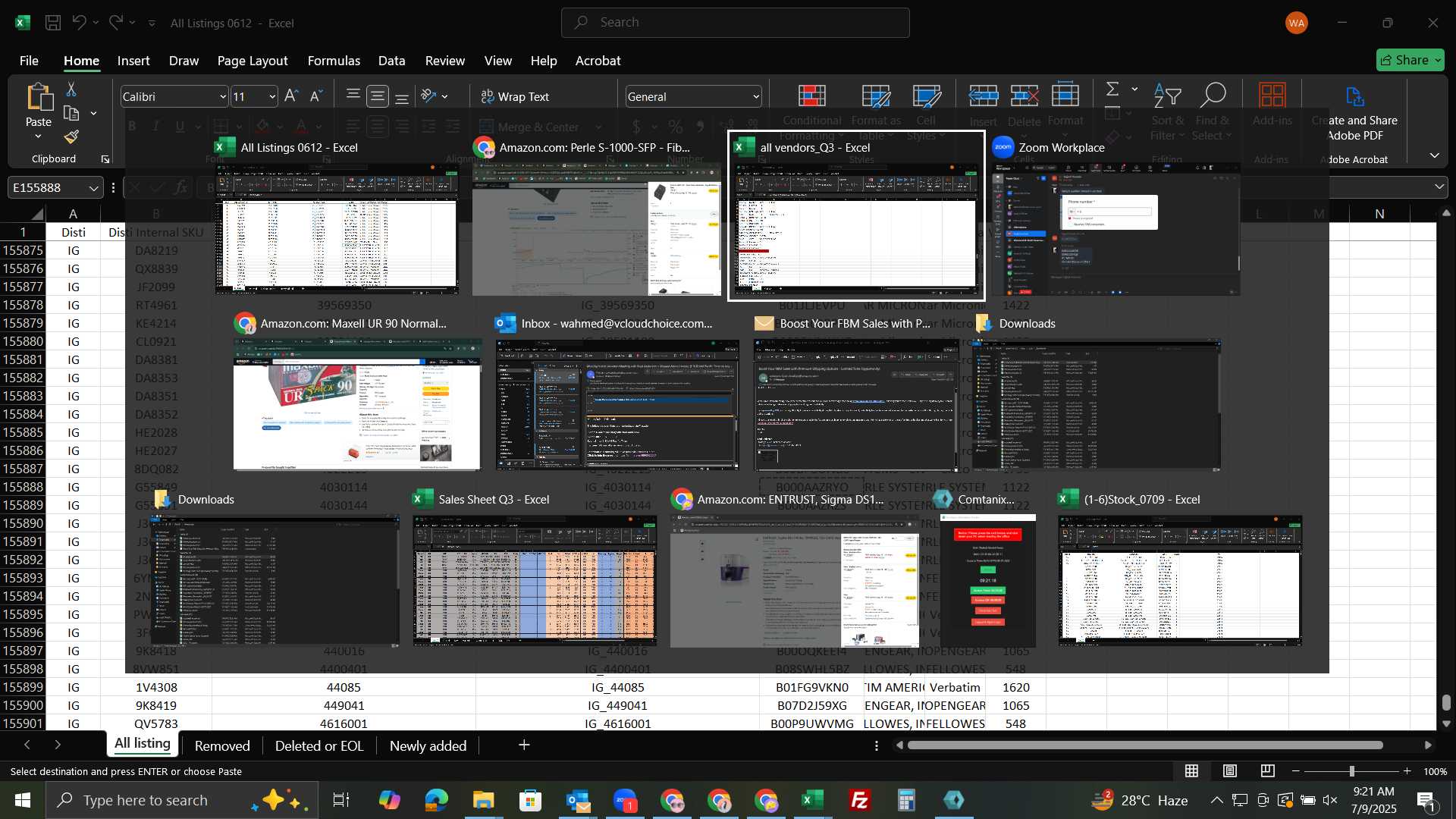The image size is (1456, 819).
Task: Switch to Normal view icon in status bar
Action: [x=1192, y=771]
